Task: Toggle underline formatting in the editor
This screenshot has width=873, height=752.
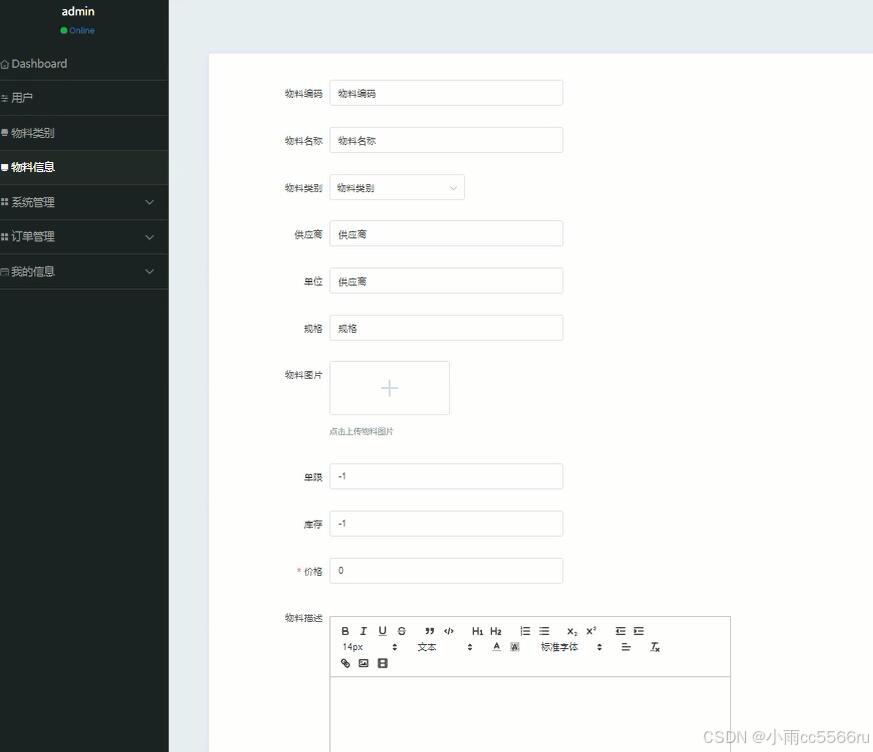Action: coord(382,631)
